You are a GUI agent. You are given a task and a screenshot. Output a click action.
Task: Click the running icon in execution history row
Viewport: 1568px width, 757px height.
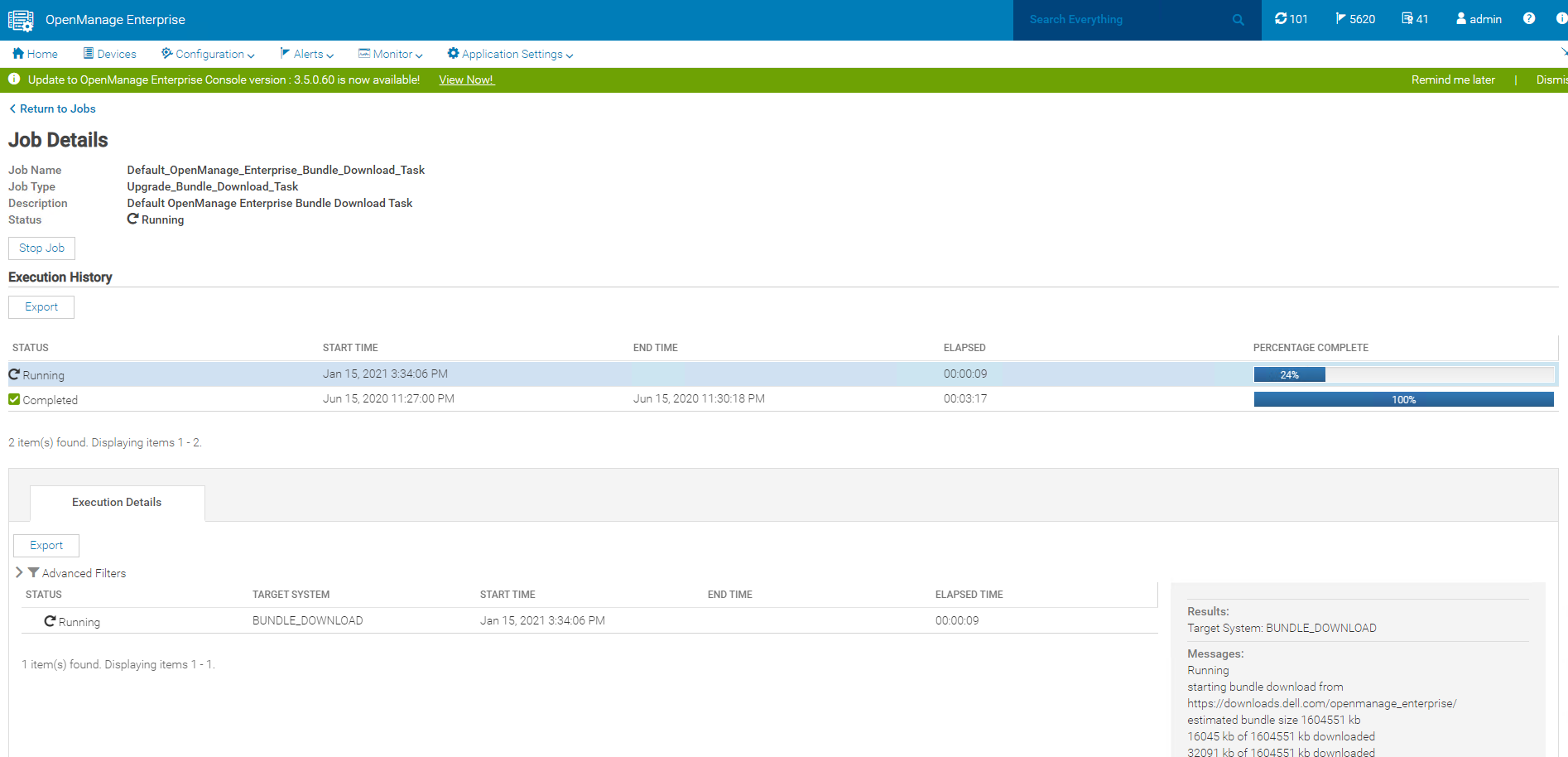[14, 374]
